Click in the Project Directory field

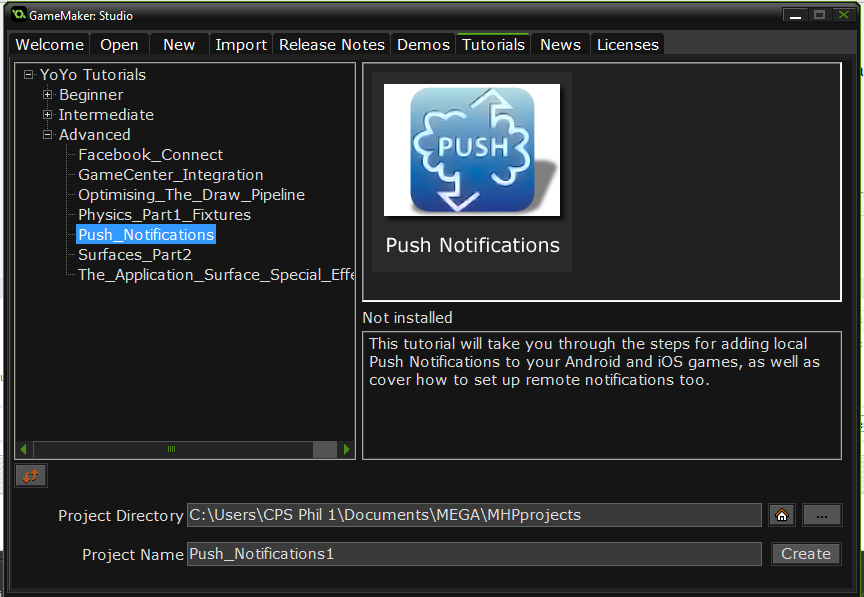(x=474, y=515)
